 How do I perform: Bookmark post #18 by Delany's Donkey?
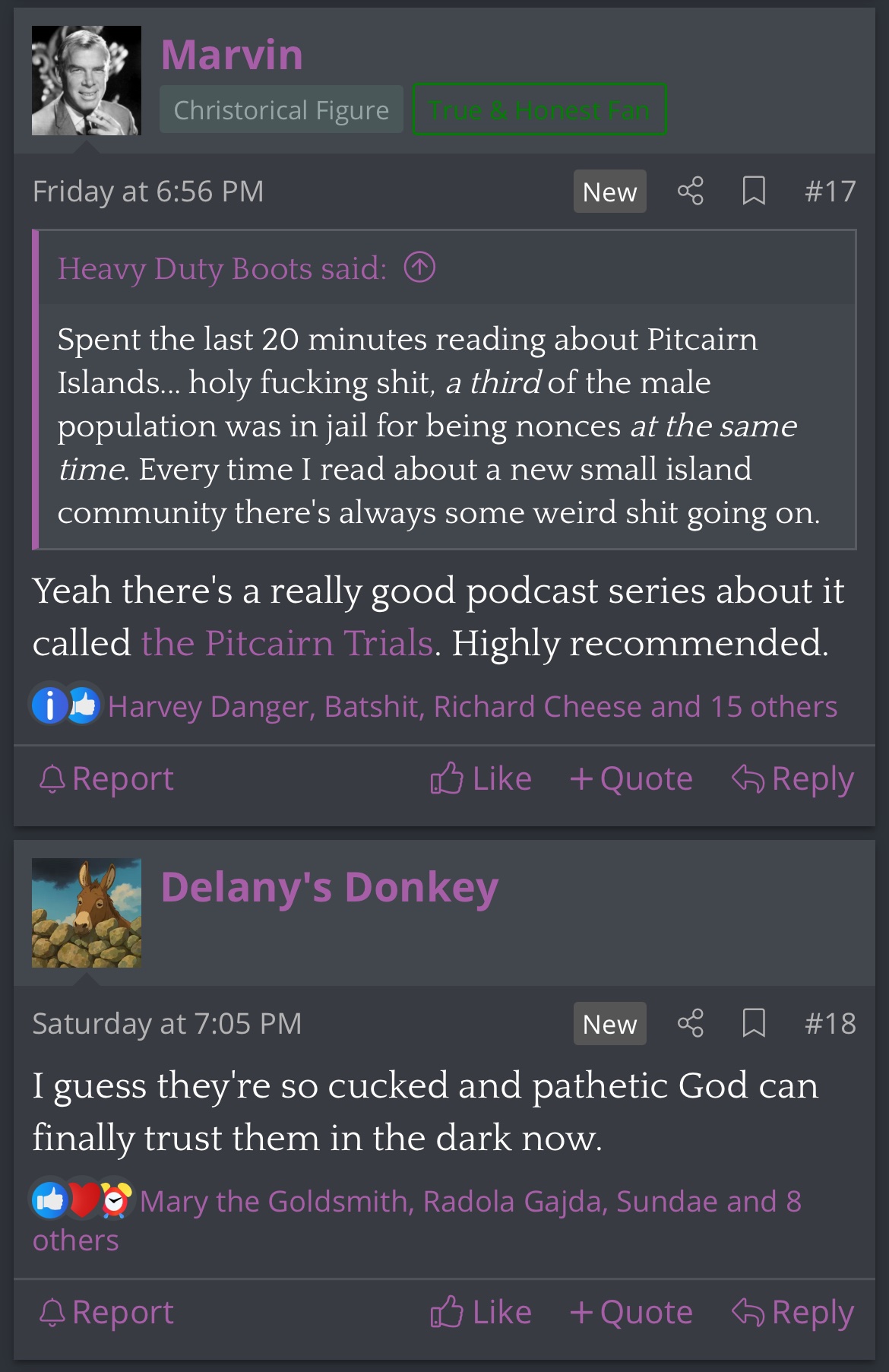point(753,1023)
